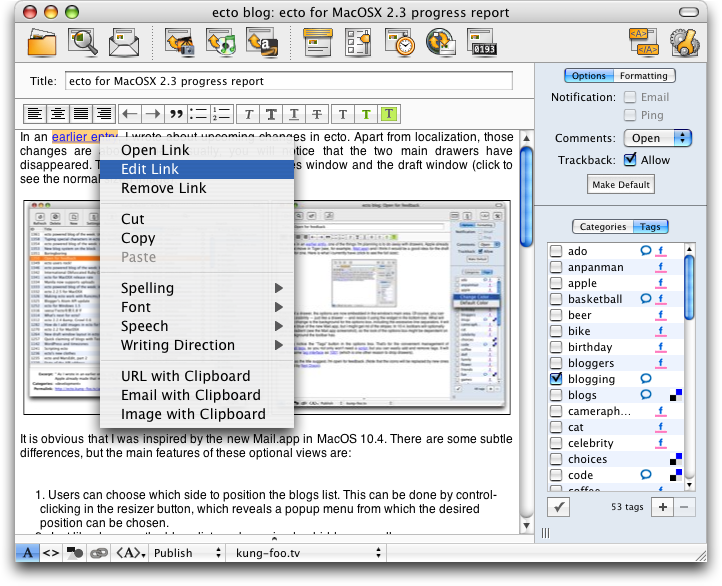Align text right
The image size is (722, 586).
point(104,114)
